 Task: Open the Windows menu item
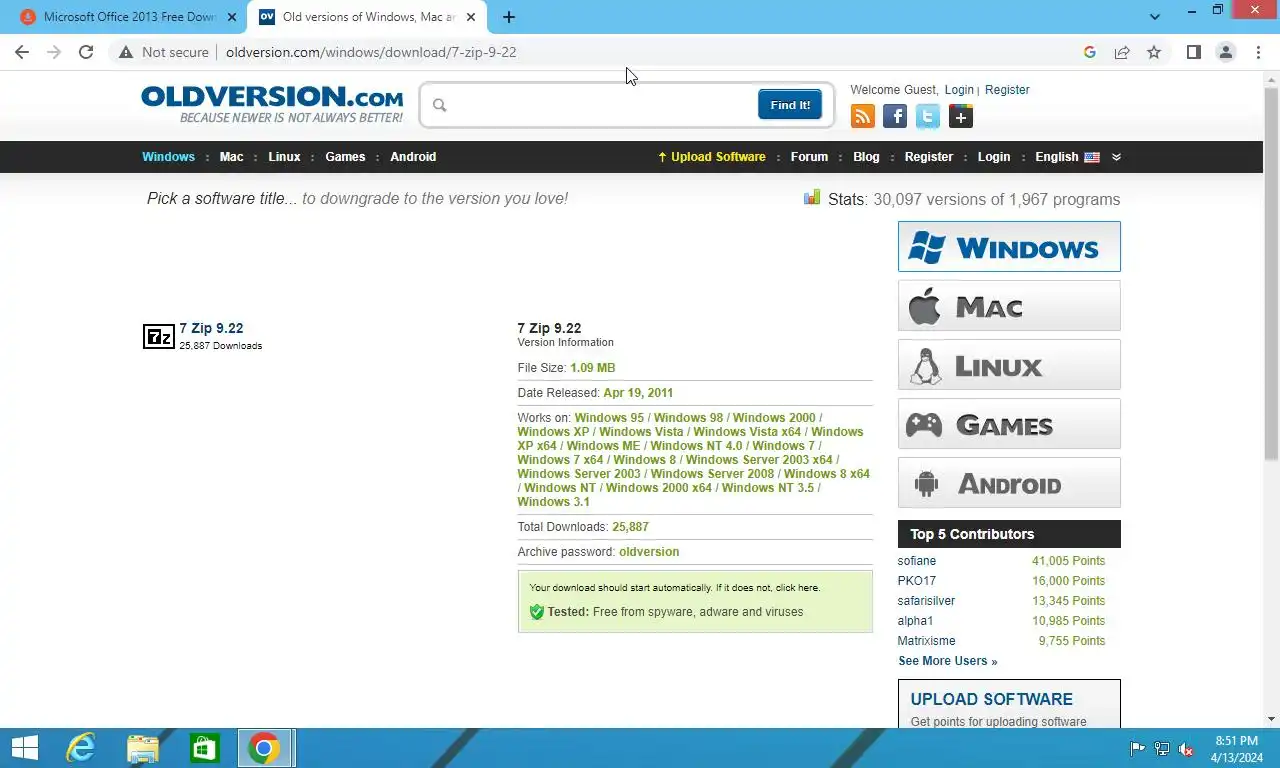click(x=168, y=157)
